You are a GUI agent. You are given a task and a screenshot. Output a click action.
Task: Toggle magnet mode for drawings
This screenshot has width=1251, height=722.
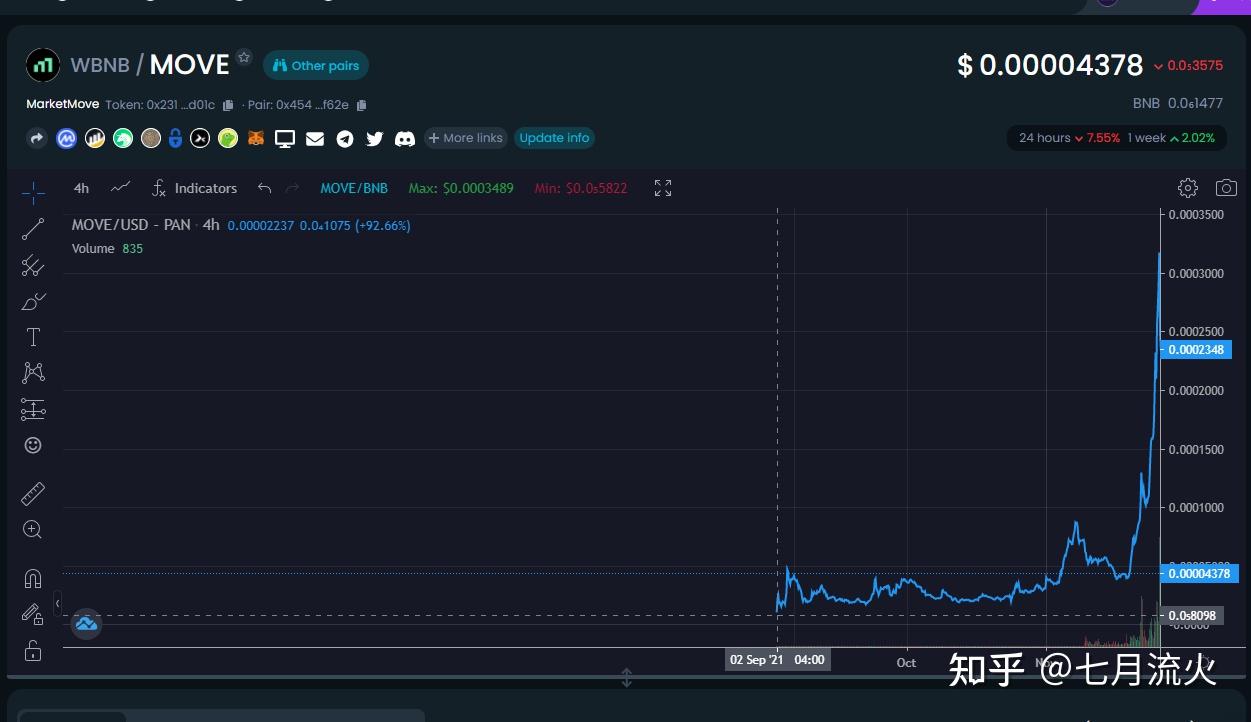[33, 578]
